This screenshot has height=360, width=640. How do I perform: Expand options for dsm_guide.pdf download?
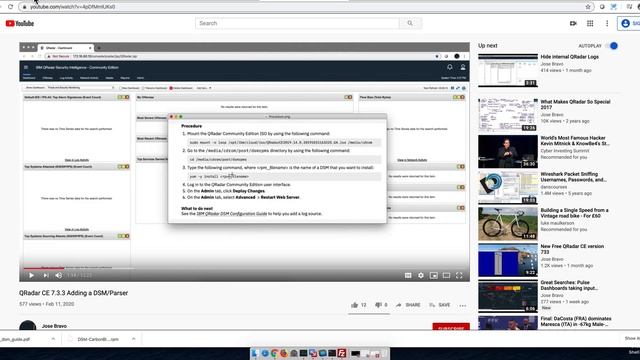click(53, 339)
